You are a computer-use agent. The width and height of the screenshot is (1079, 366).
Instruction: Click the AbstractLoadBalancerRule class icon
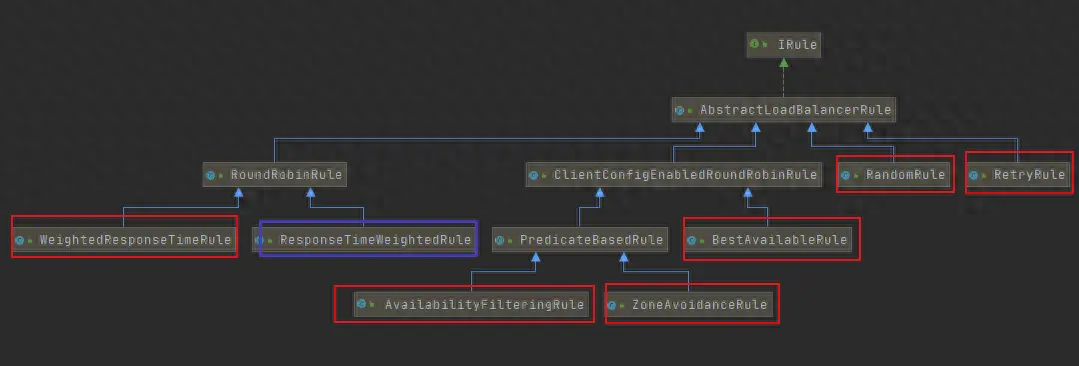pyautogui.click(x=680, y=110)
